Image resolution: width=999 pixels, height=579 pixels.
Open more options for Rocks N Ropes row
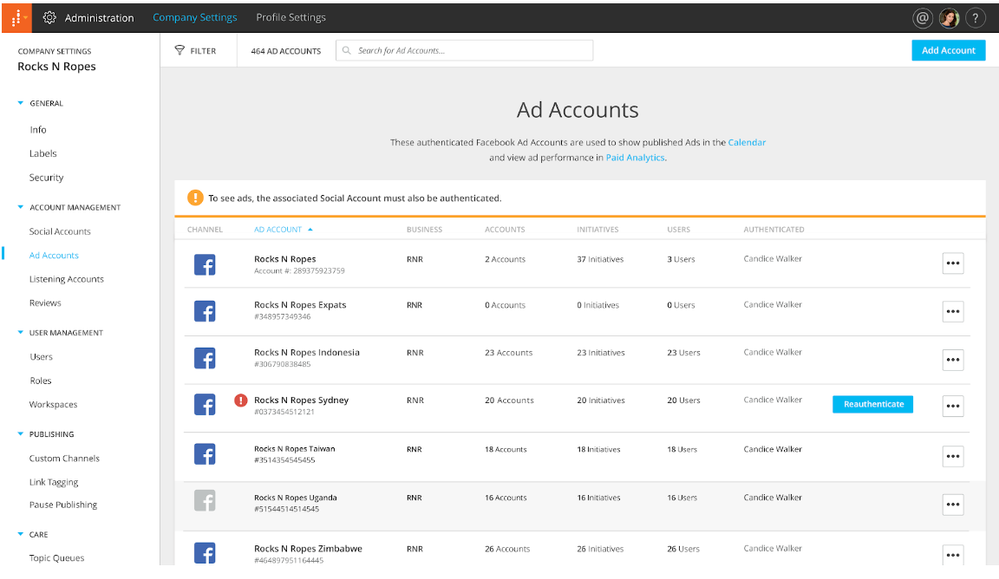pyautogui.click(x=952, y=263)
